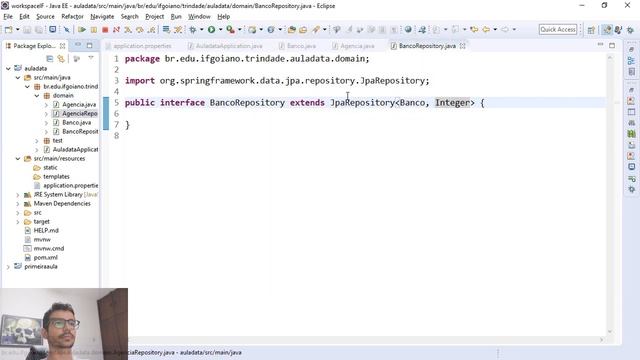640x360 pixels.
Task: Collapse the domain package
Action: (x=37, y=96)
